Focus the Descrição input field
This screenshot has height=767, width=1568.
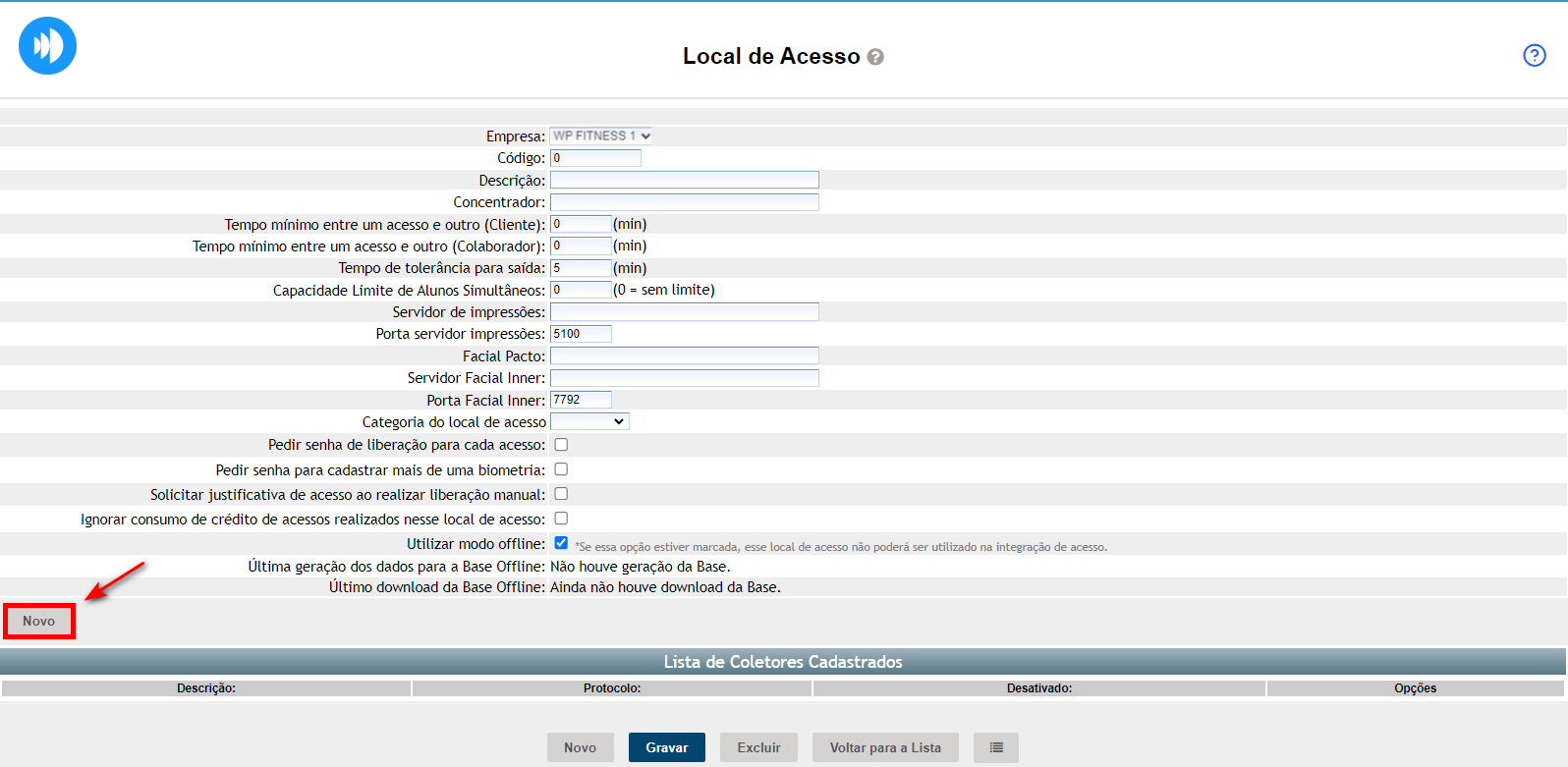coord(684,180)
